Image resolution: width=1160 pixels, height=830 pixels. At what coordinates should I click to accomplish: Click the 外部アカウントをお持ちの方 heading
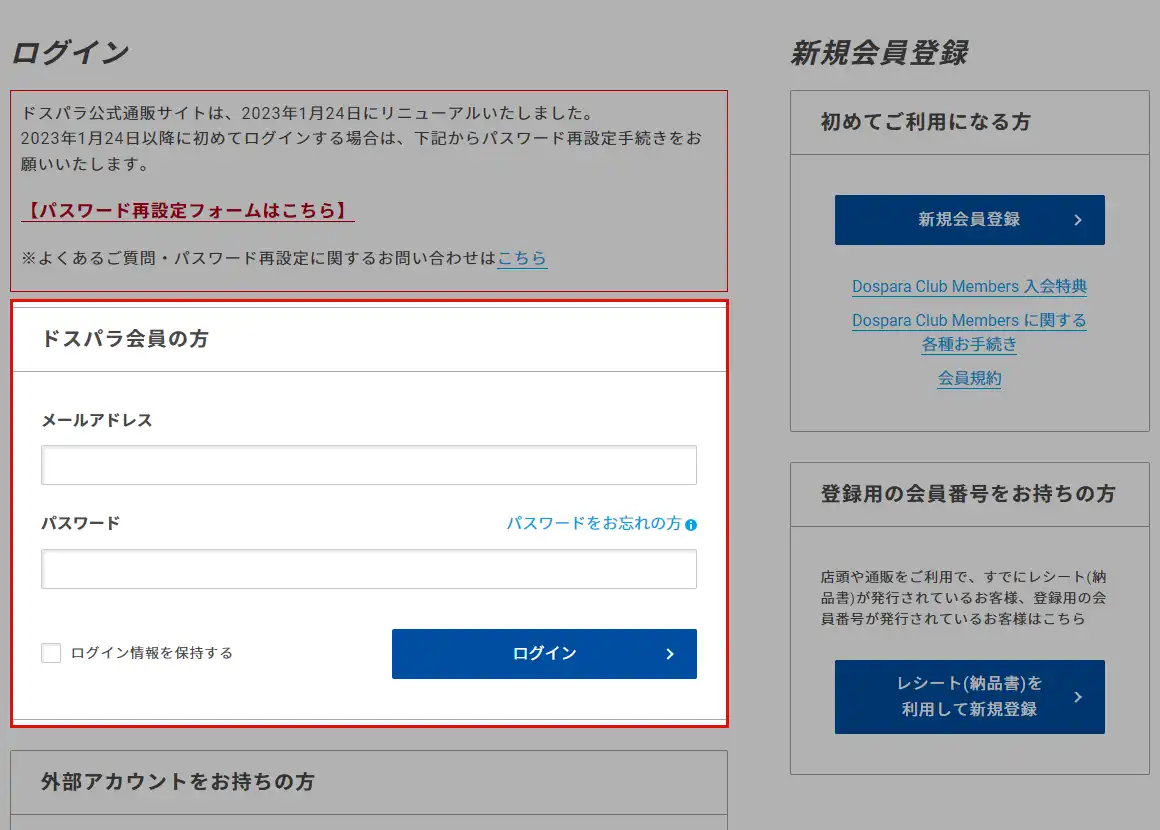[x=178, y=782]
